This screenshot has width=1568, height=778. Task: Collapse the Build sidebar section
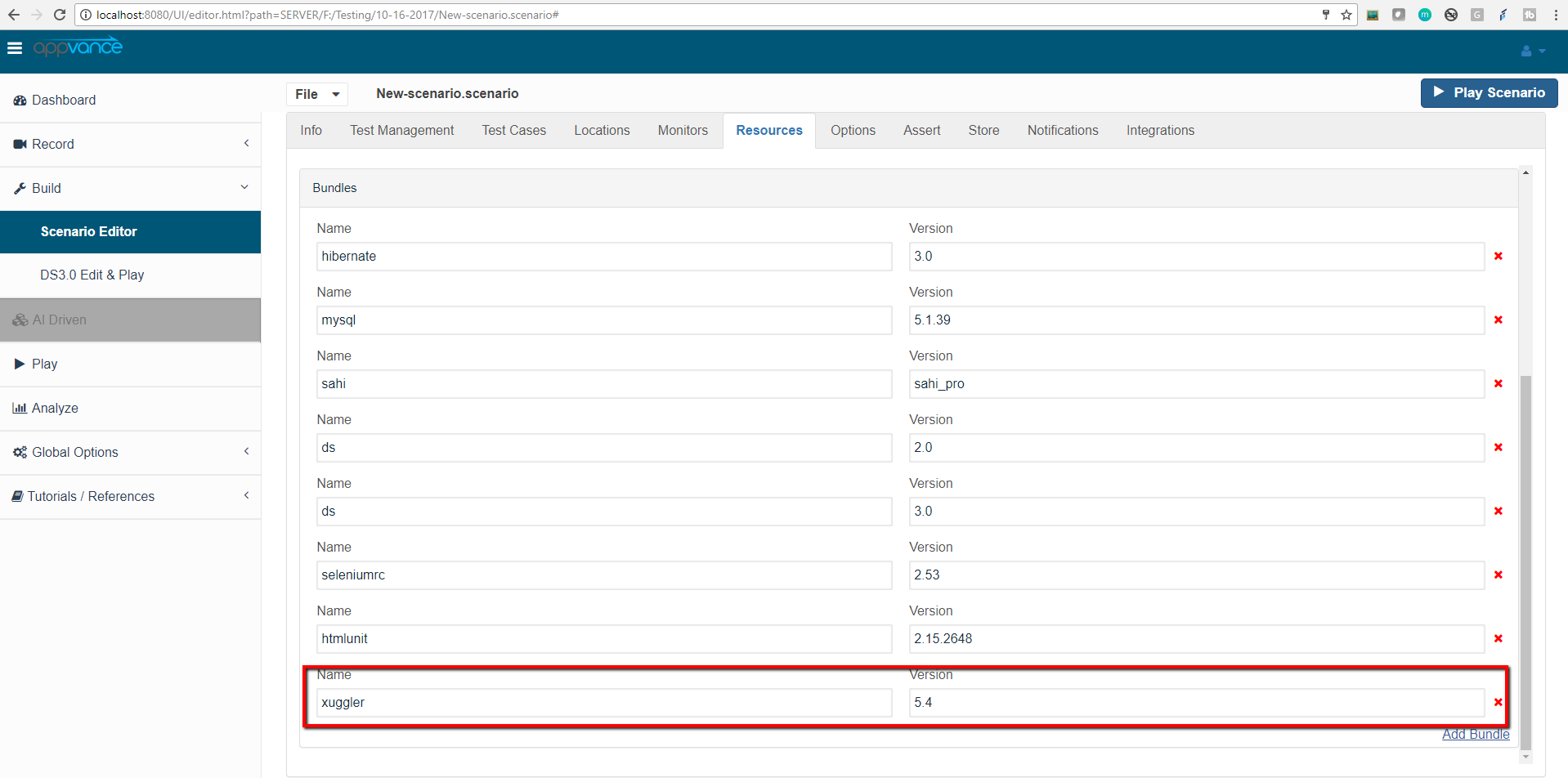[131, 188]
